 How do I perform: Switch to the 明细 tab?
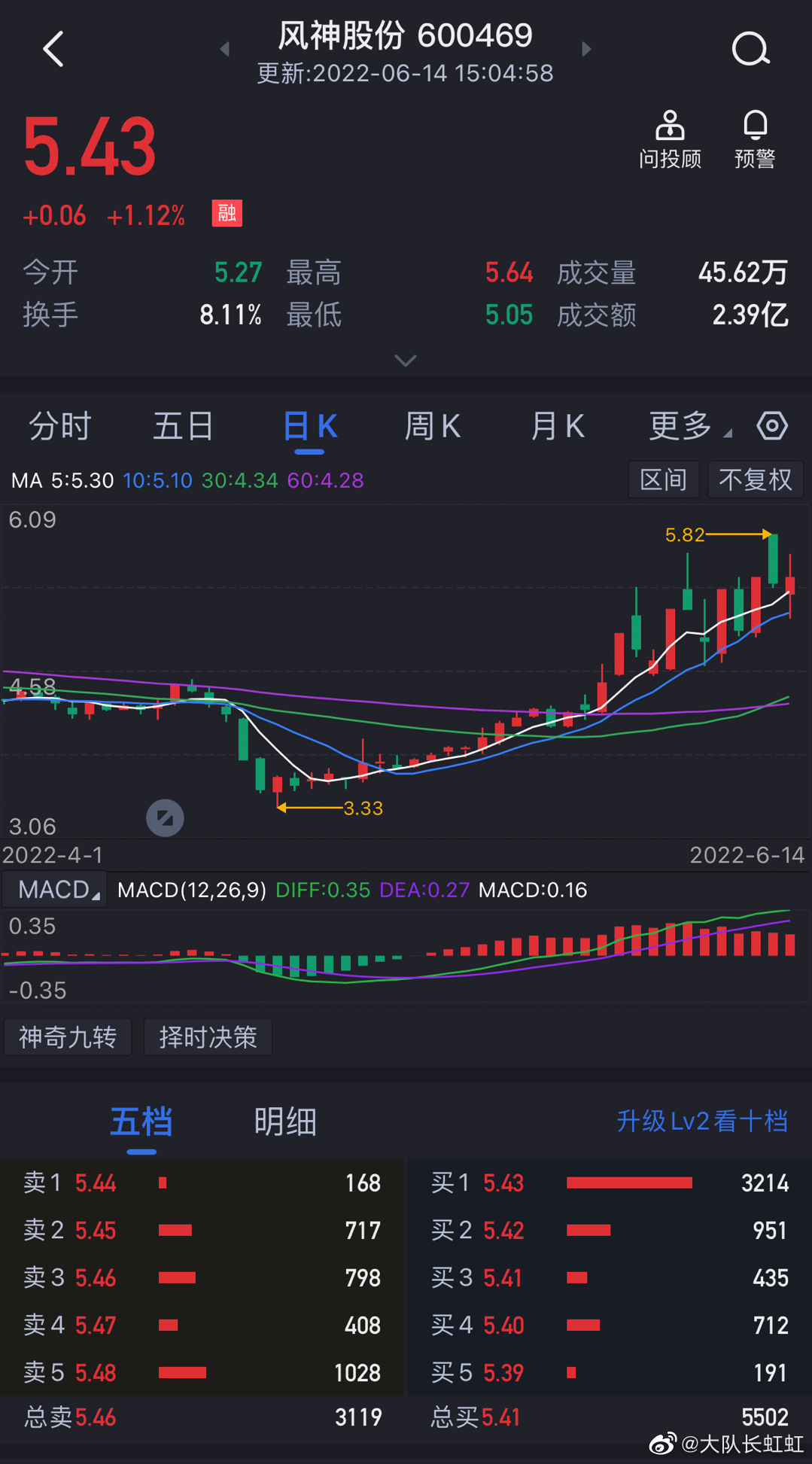tap(285, 1122)
